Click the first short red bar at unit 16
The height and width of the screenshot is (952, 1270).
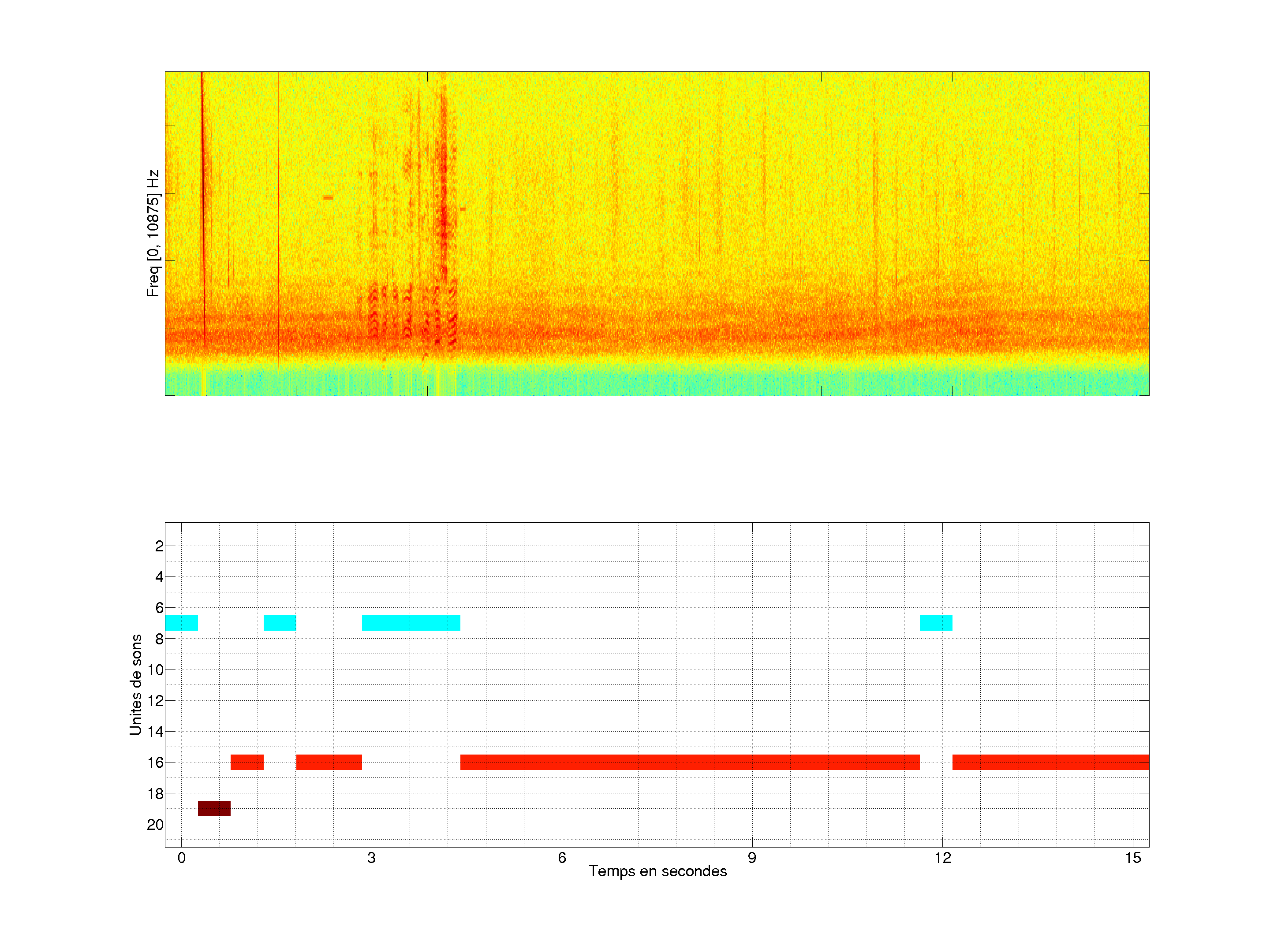click(x=247, y=762)
